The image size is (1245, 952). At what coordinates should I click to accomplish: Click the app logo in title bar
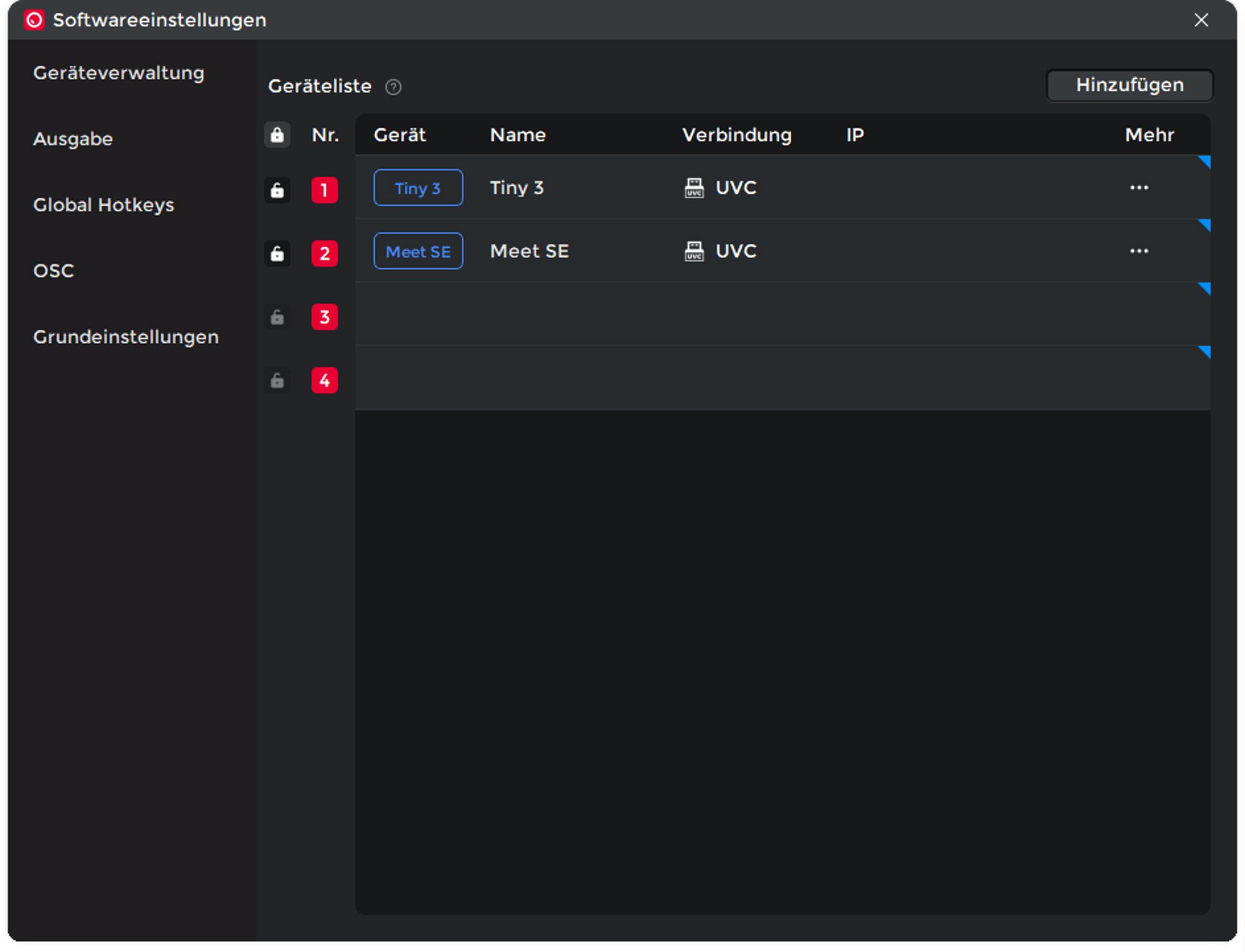[x=34, y=20]
